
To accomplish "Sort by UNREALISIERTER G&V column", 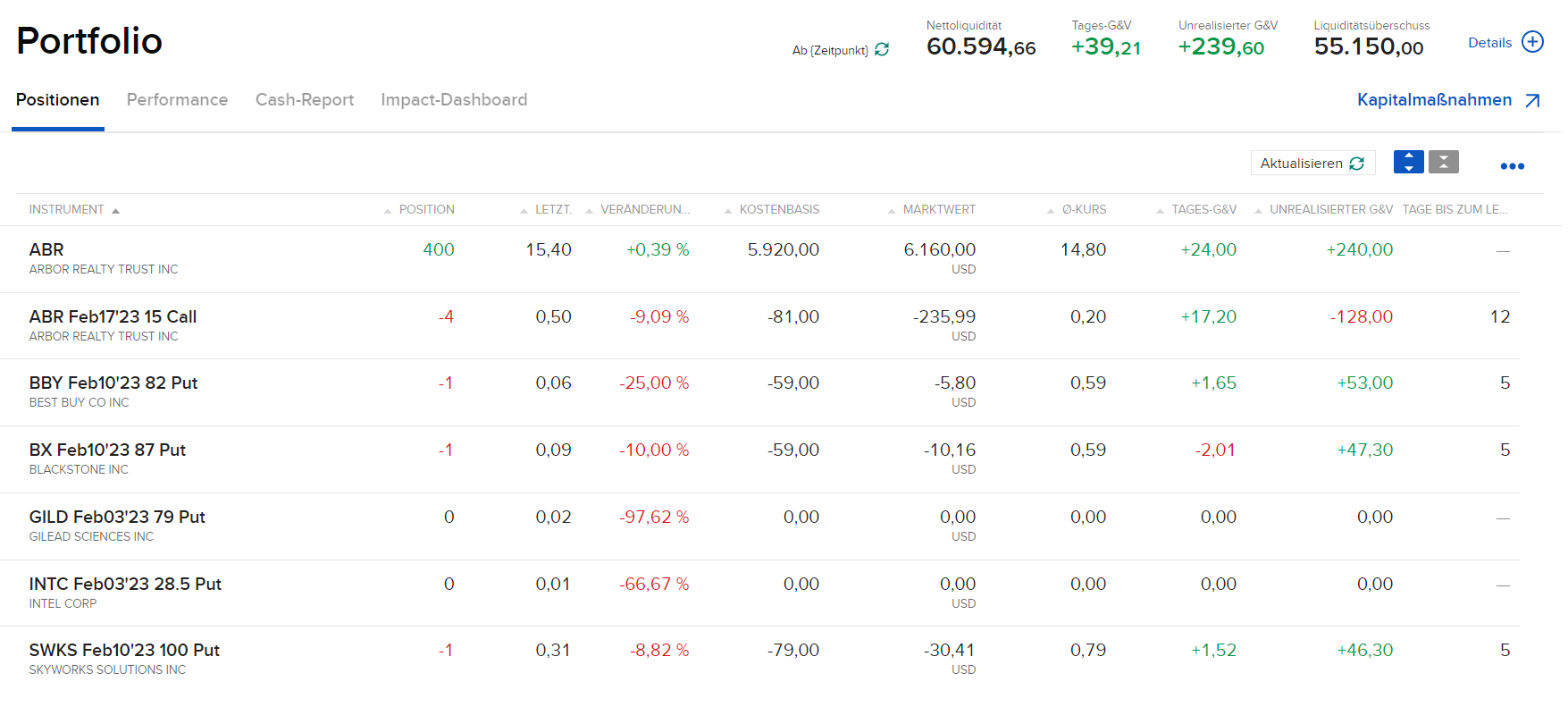I will [x=1330, y=210].
